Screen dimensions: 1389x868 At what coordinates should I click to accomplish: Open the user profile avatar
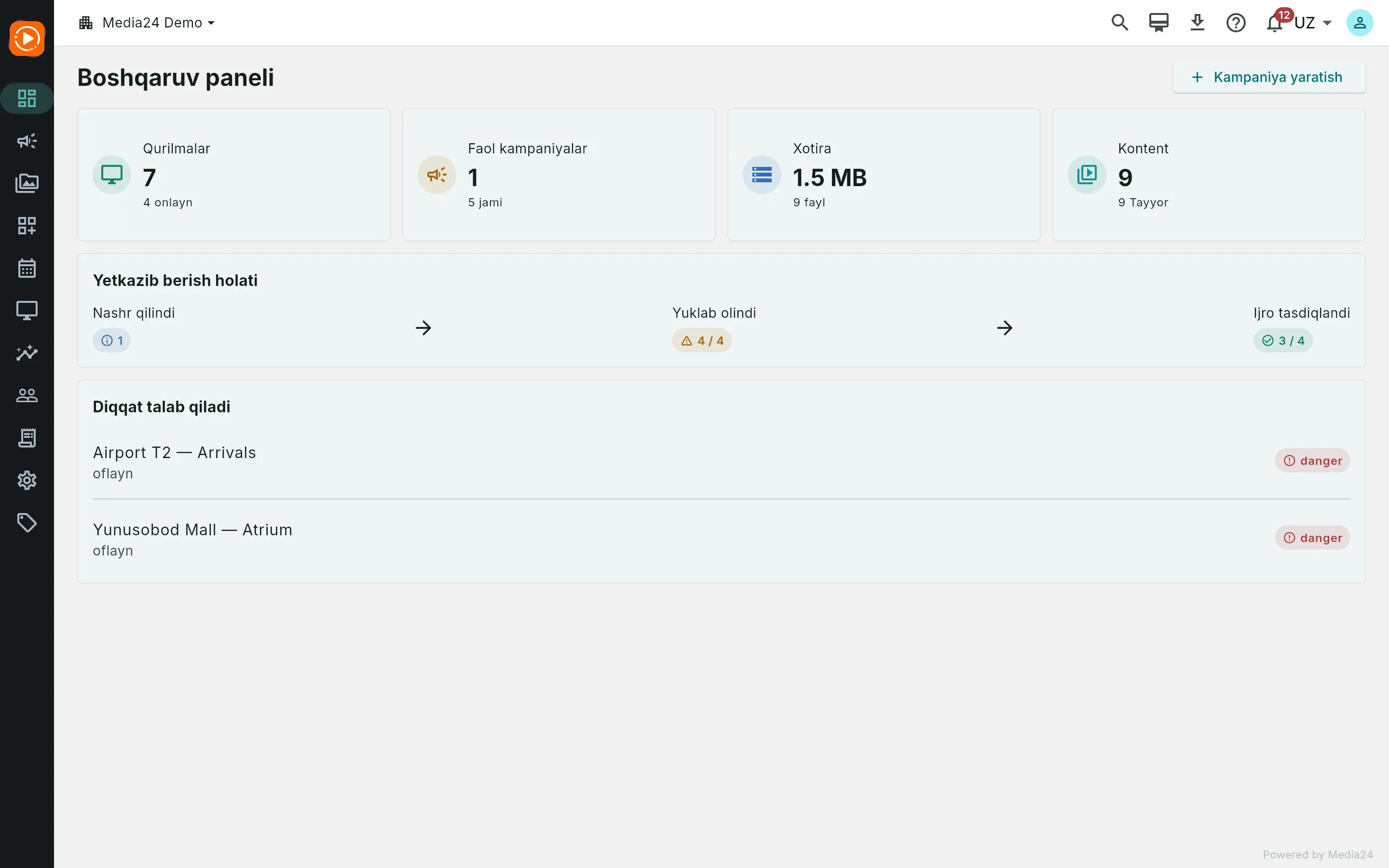(1360, 22)
